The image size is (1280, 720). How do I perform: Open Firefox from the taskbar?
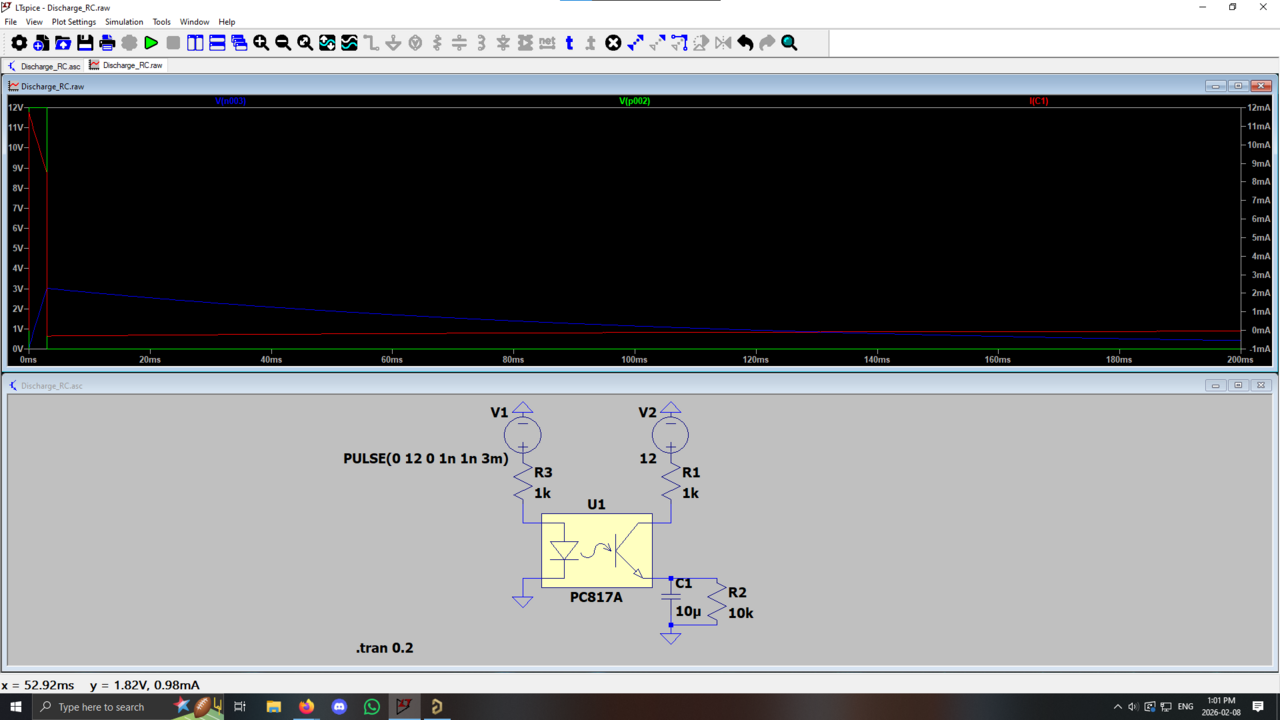(306, 707)
